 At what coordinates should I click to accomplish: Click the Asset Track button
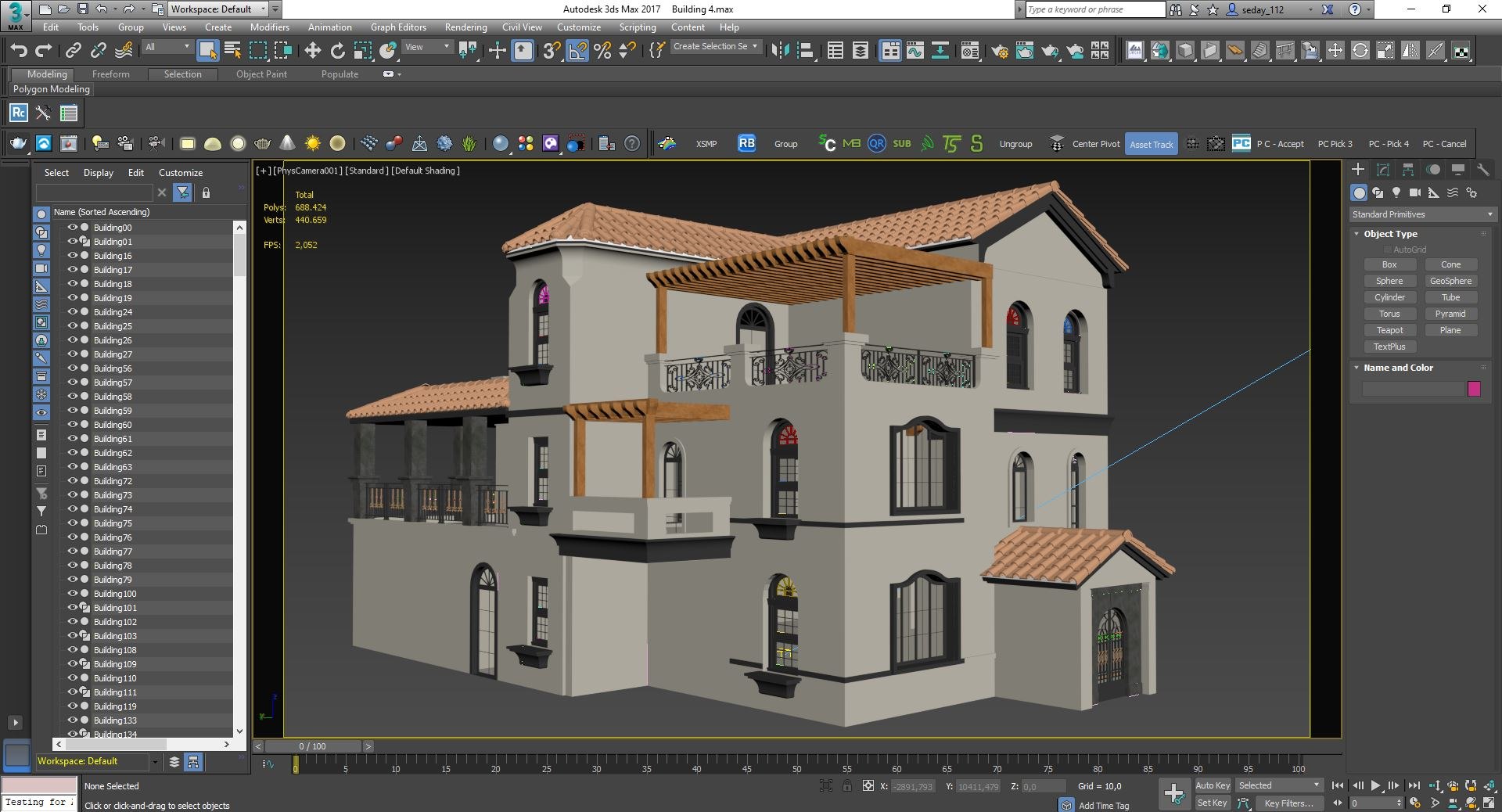tap(1152, 144)
